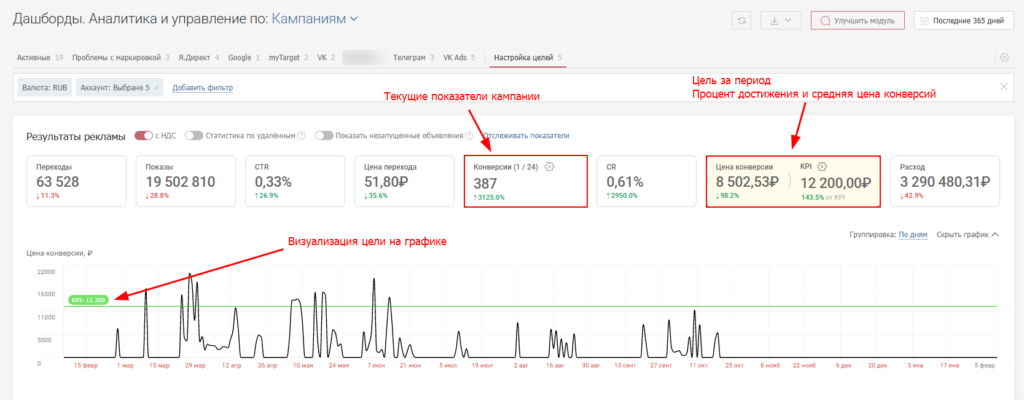Screen dimensions: 1024x400
Task: Click the Улучшить модуль button
Action: click(857, 20)
